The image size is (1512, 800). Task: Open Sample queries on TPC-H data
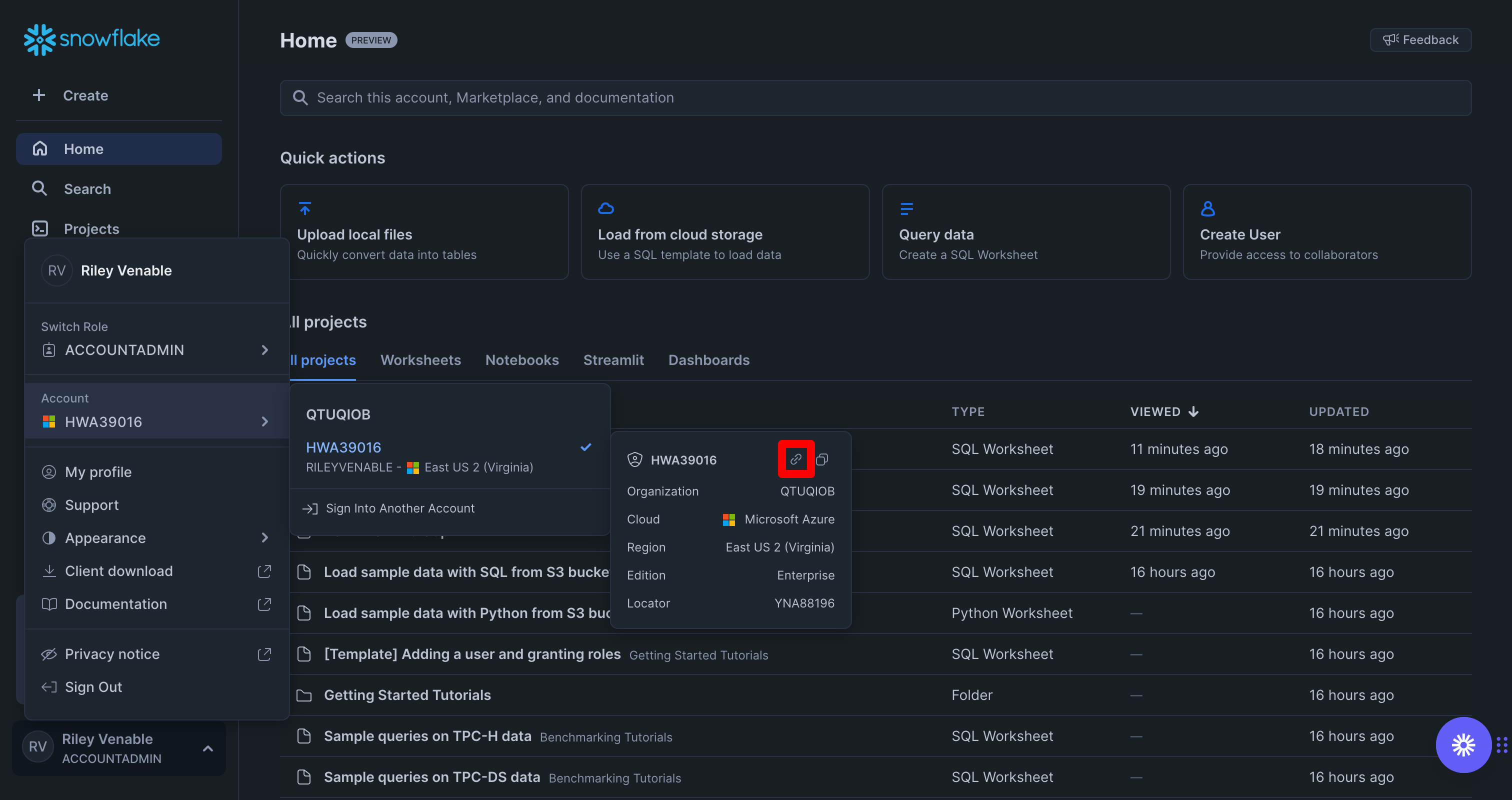[427, 736]
